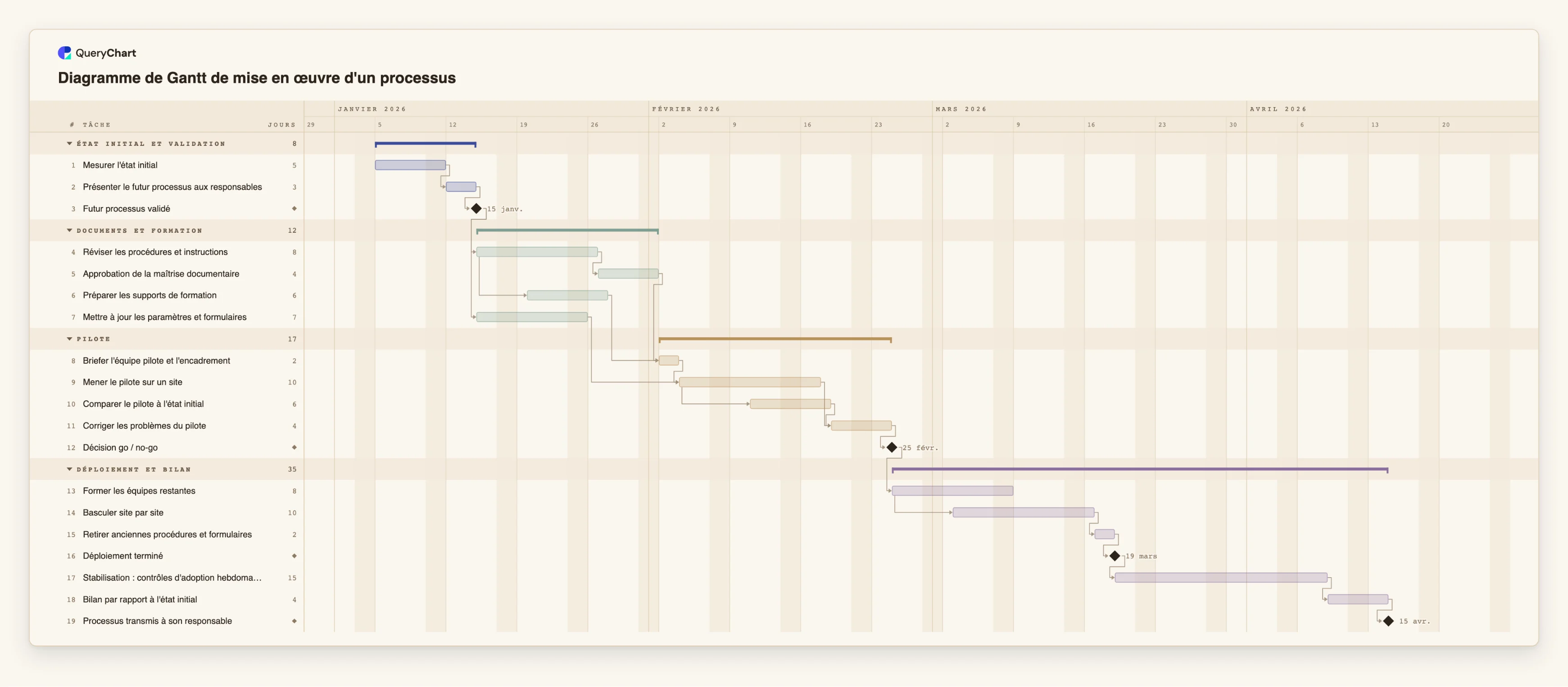The image size is (1568, 687).
Task: Collapse the Documents et formation group
Action: tap(69, 231)
